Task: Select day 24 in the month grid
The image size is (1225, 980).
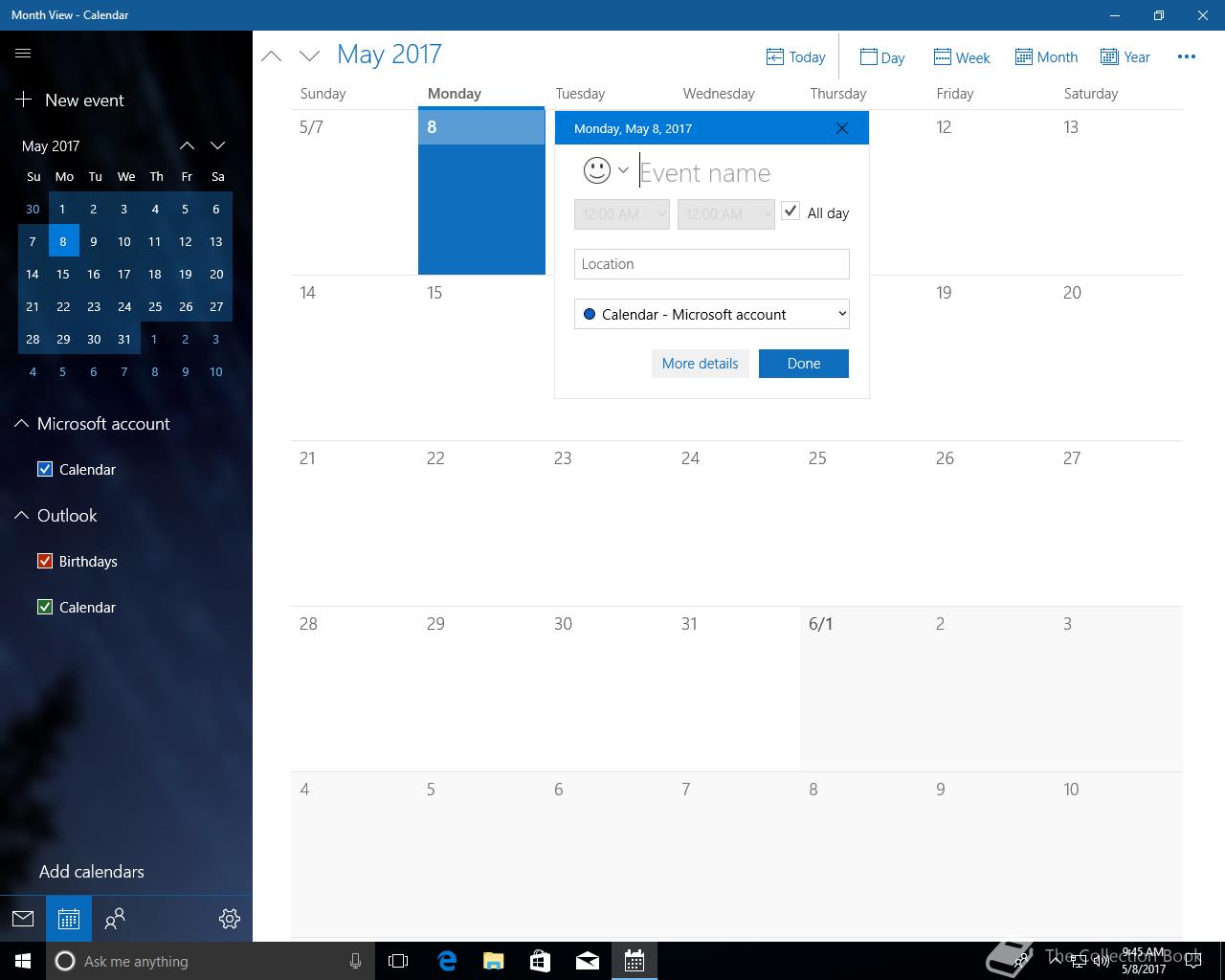Action: tap(736, 523)
